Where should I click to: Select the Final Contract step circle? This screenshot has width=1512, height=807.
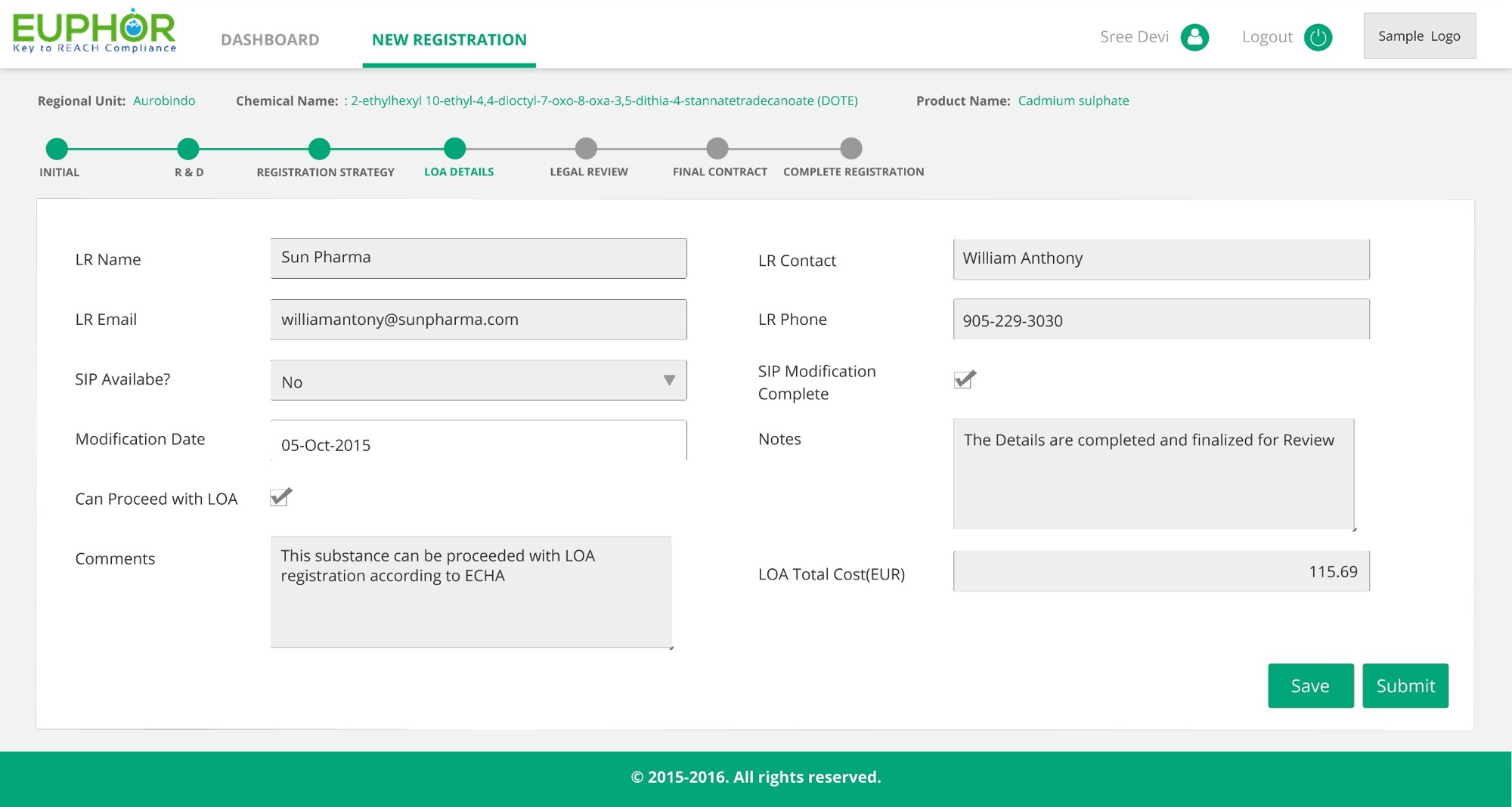pos(717,149)
